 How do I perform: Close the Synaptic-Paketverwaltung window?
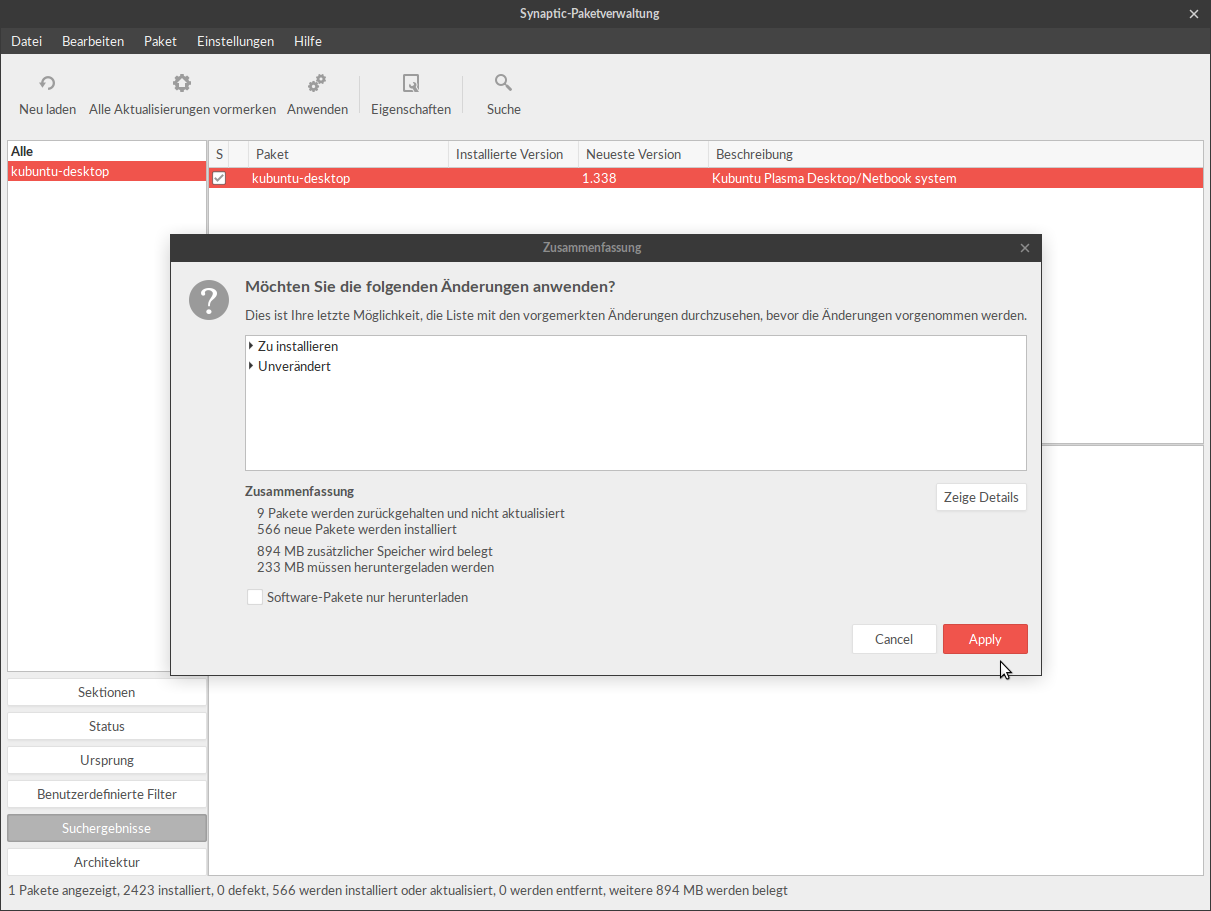pos(1193,14)
